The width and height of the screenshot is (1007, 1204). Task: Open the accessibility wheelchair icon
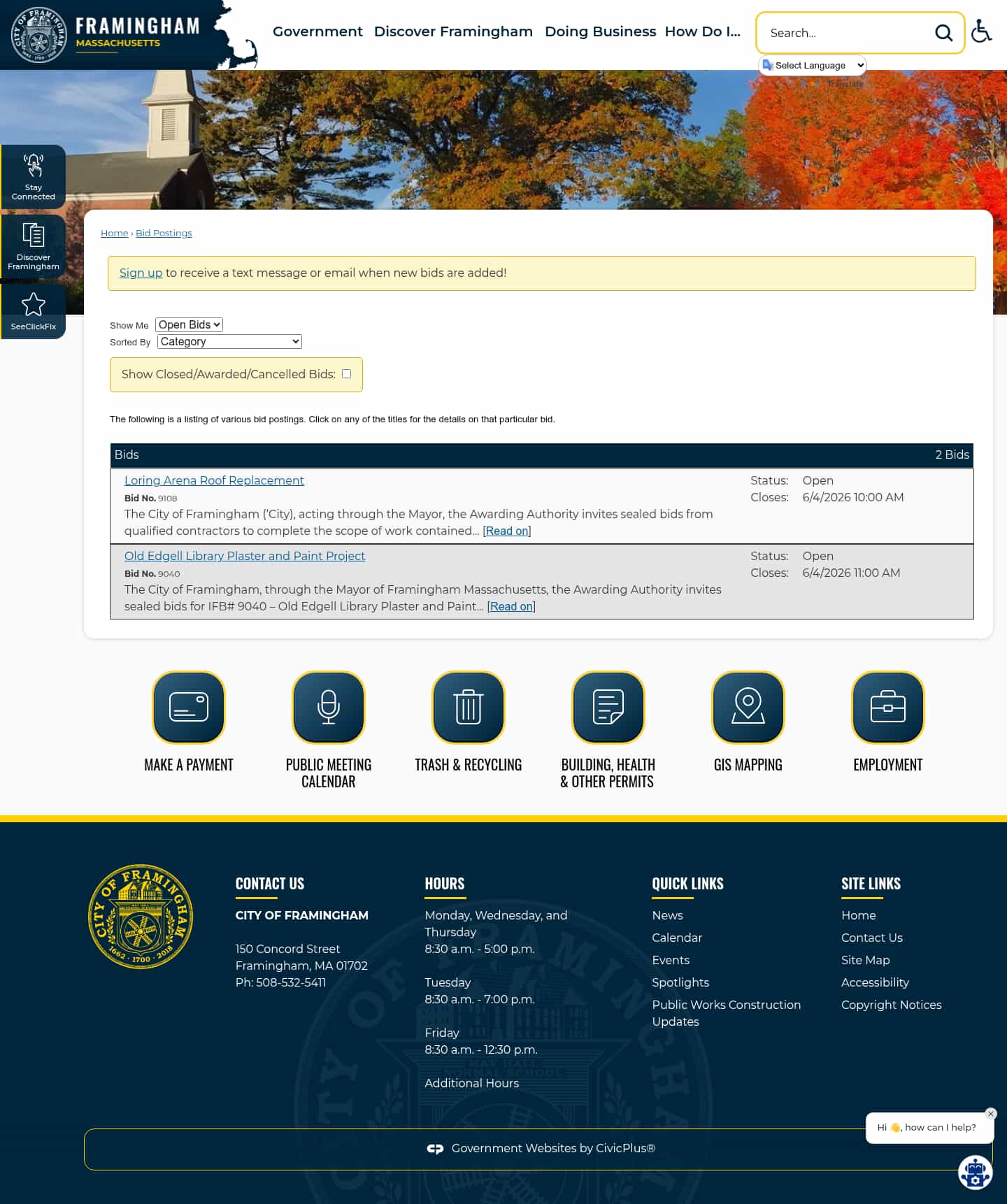[x=982, y=31]
